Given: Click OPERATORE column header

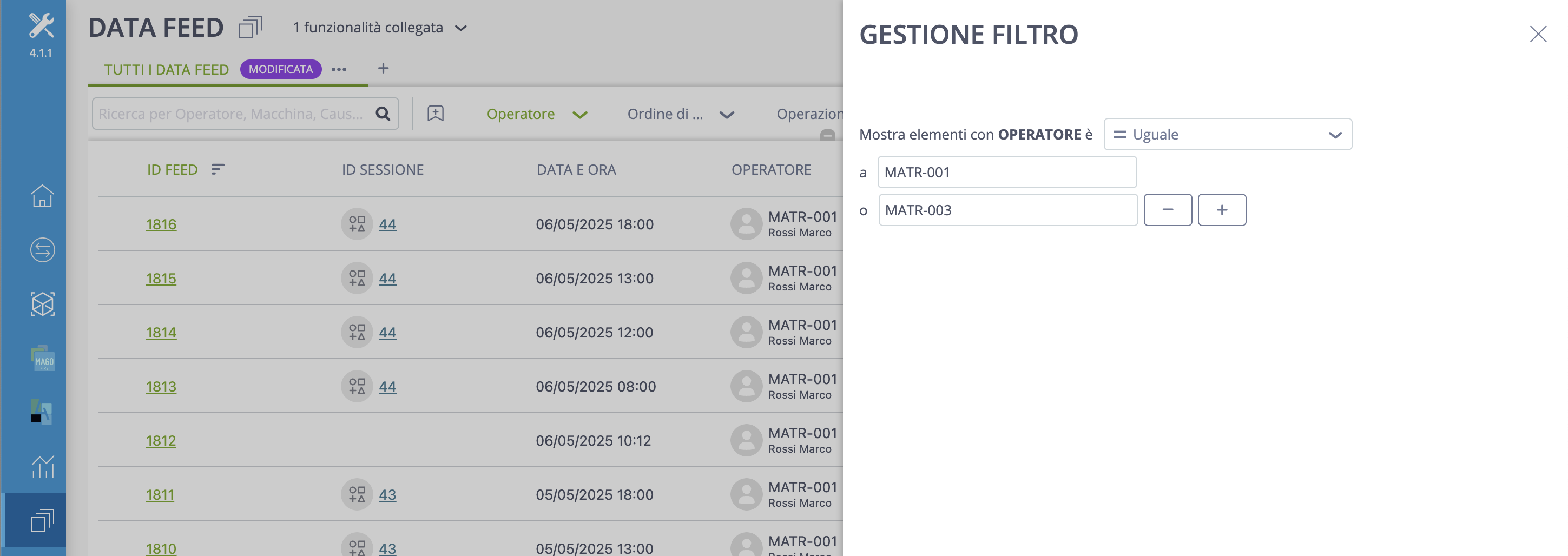Looking at the screenshot, I should [771, 170].
